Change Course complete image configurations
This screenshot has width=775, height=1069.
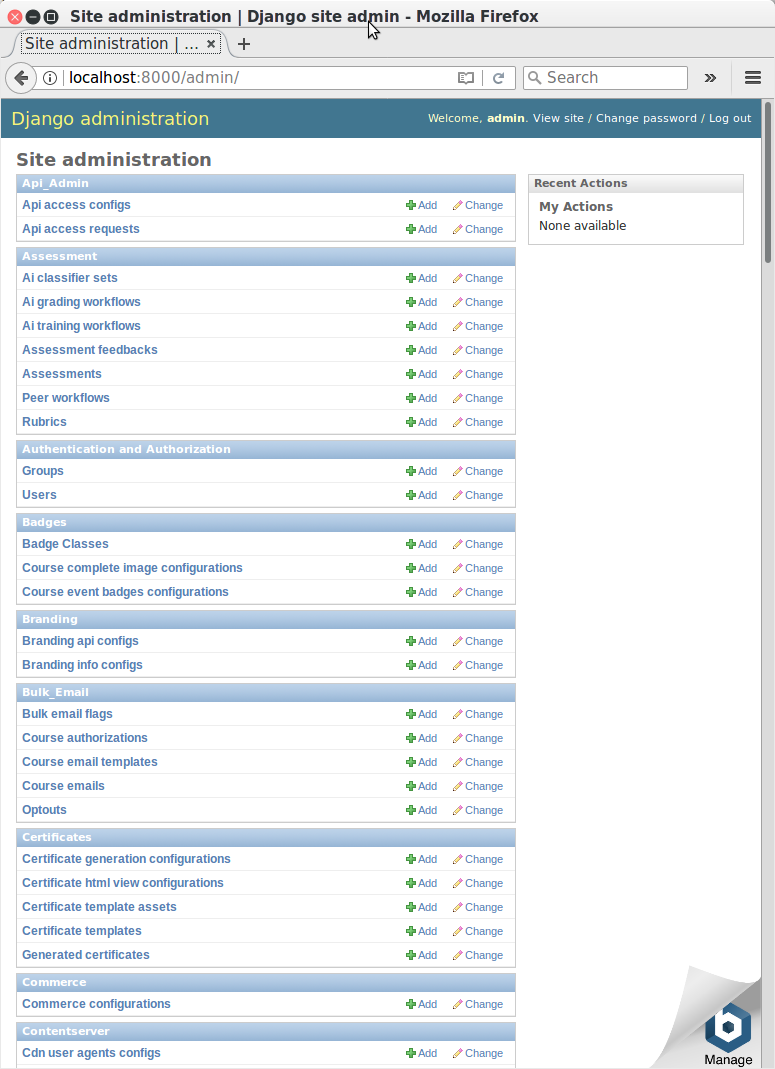(478, 568)
